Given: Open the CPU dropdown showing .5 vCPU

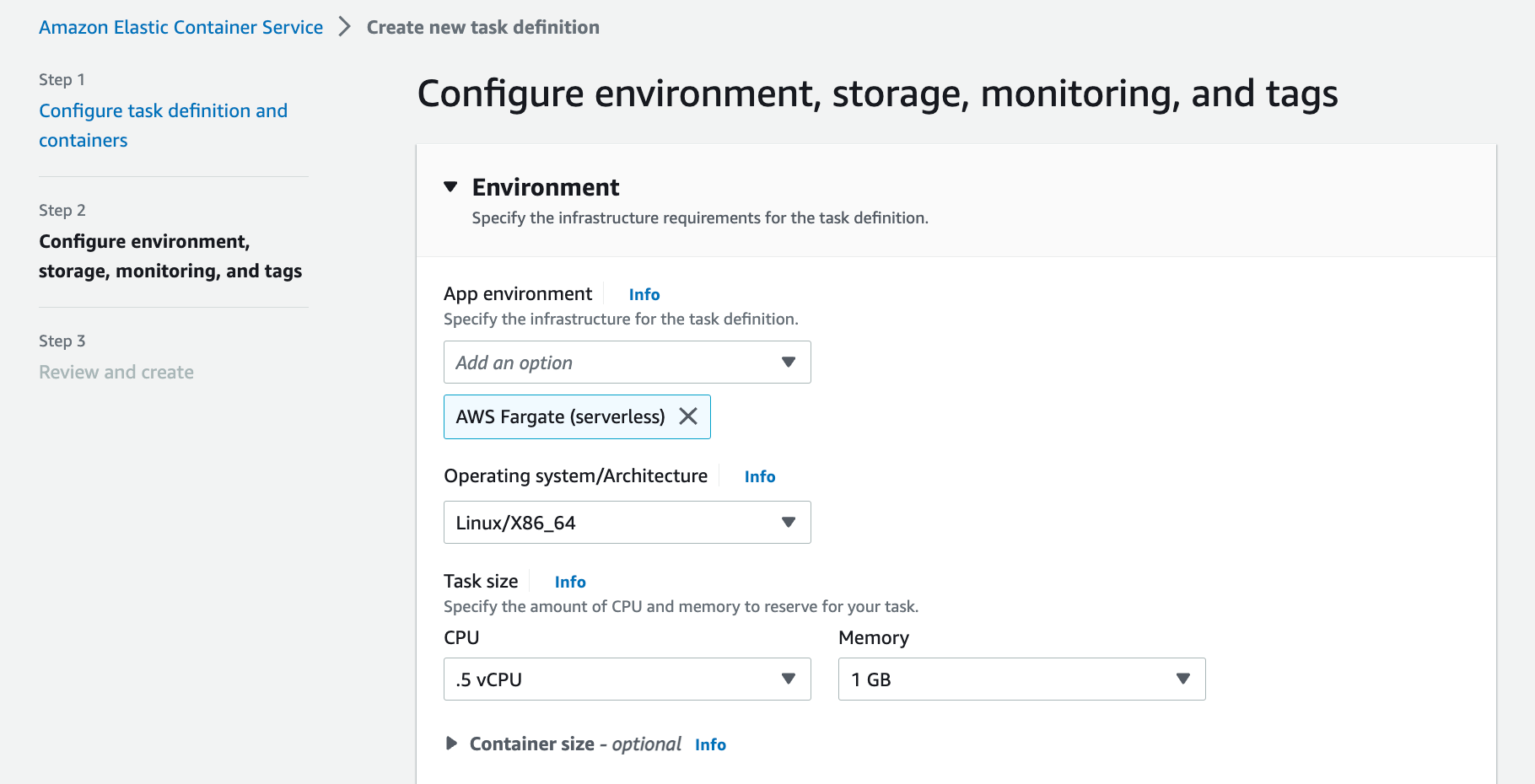Looking at the screenshot, I should pos(788,679).
